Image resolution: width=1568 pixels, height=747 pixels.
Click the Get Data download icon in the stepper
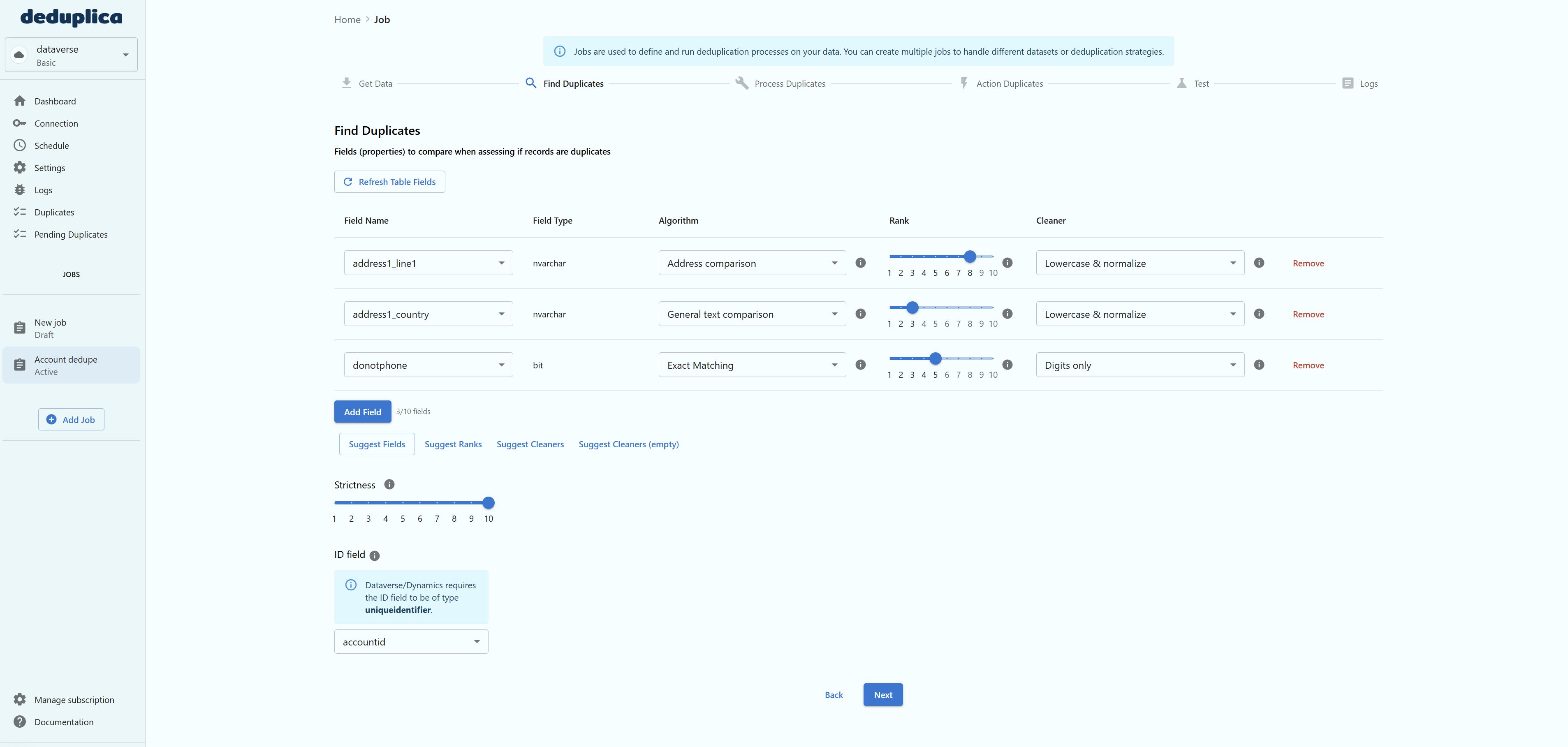[x=346, y=83]
